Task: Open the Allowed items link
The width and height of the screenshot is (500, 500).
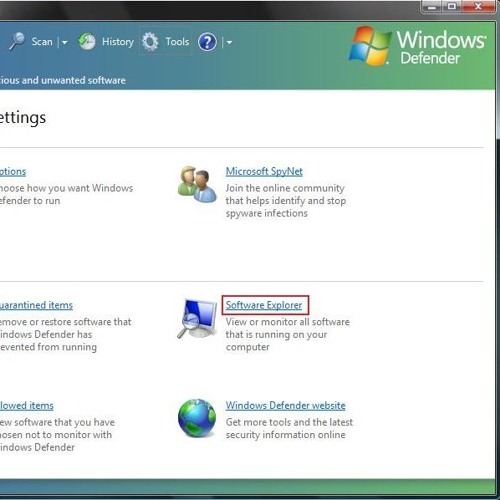Action: [27, 405]
